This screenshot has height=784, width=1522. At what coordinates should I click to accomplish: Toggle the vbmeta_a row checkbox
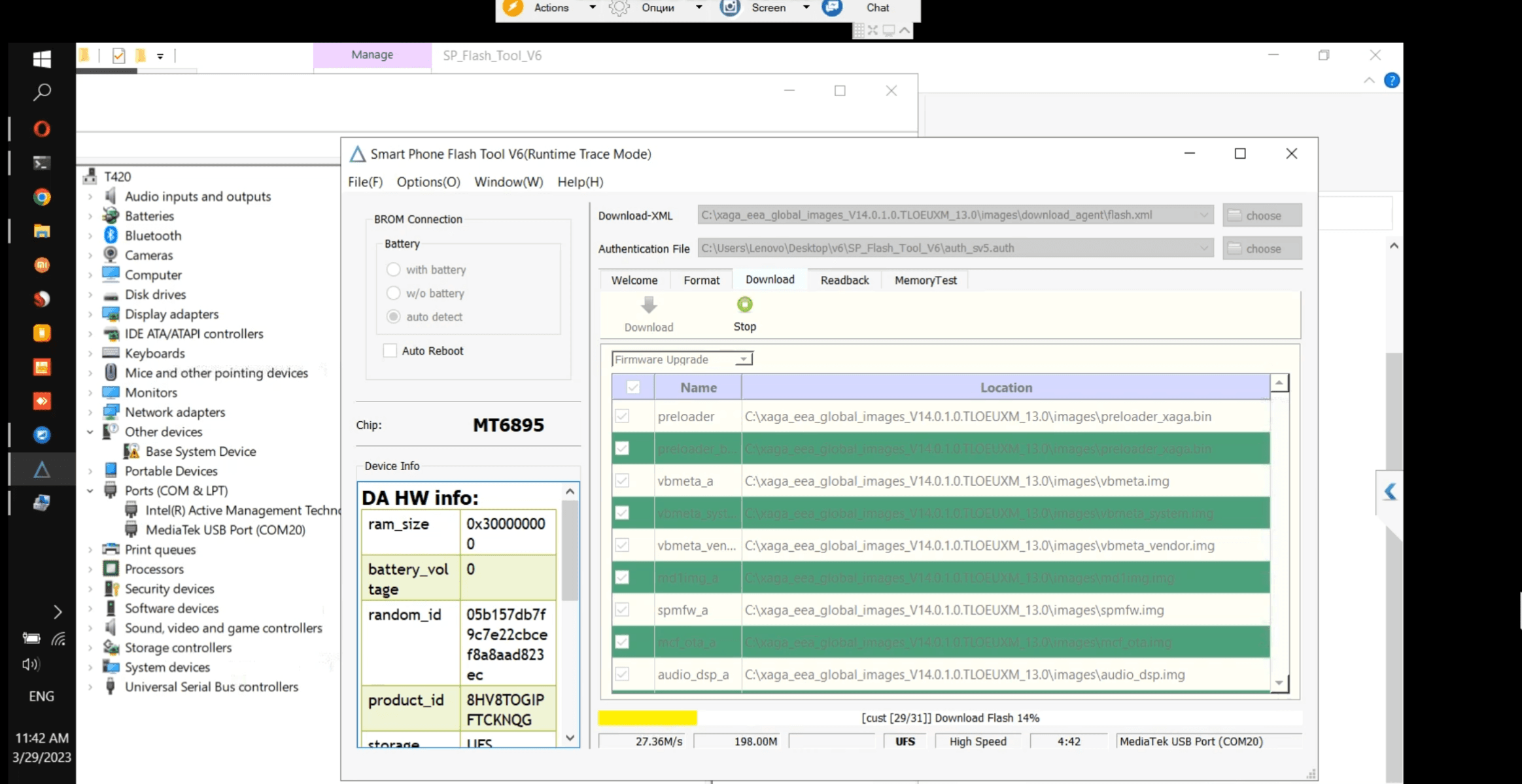coord(622,481)
